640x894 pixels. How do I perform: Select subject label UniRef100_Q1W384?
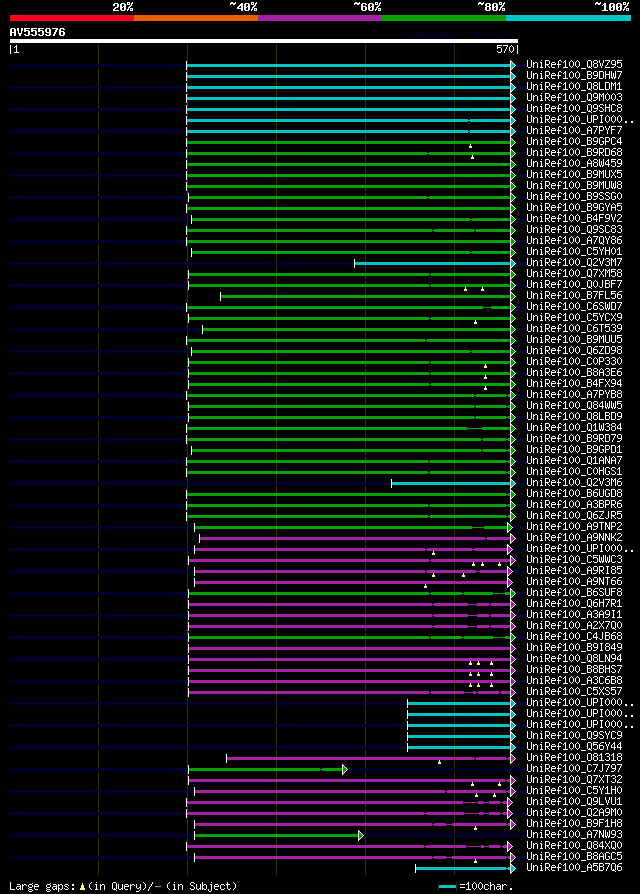click(x=574, y=428)
